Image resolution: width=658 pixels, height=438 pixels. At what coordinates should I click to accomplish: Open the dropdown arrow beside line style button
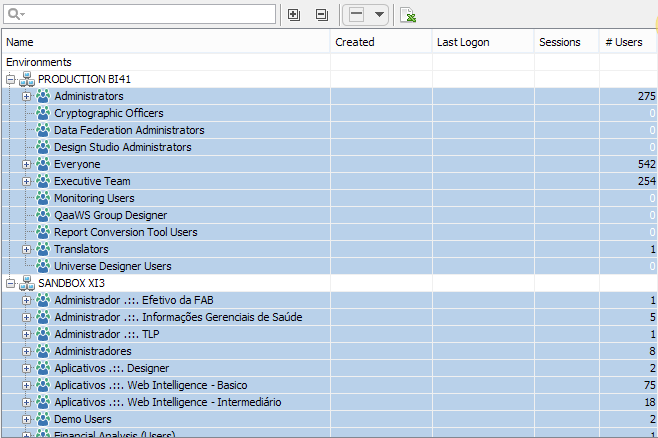tap(379, 15)
